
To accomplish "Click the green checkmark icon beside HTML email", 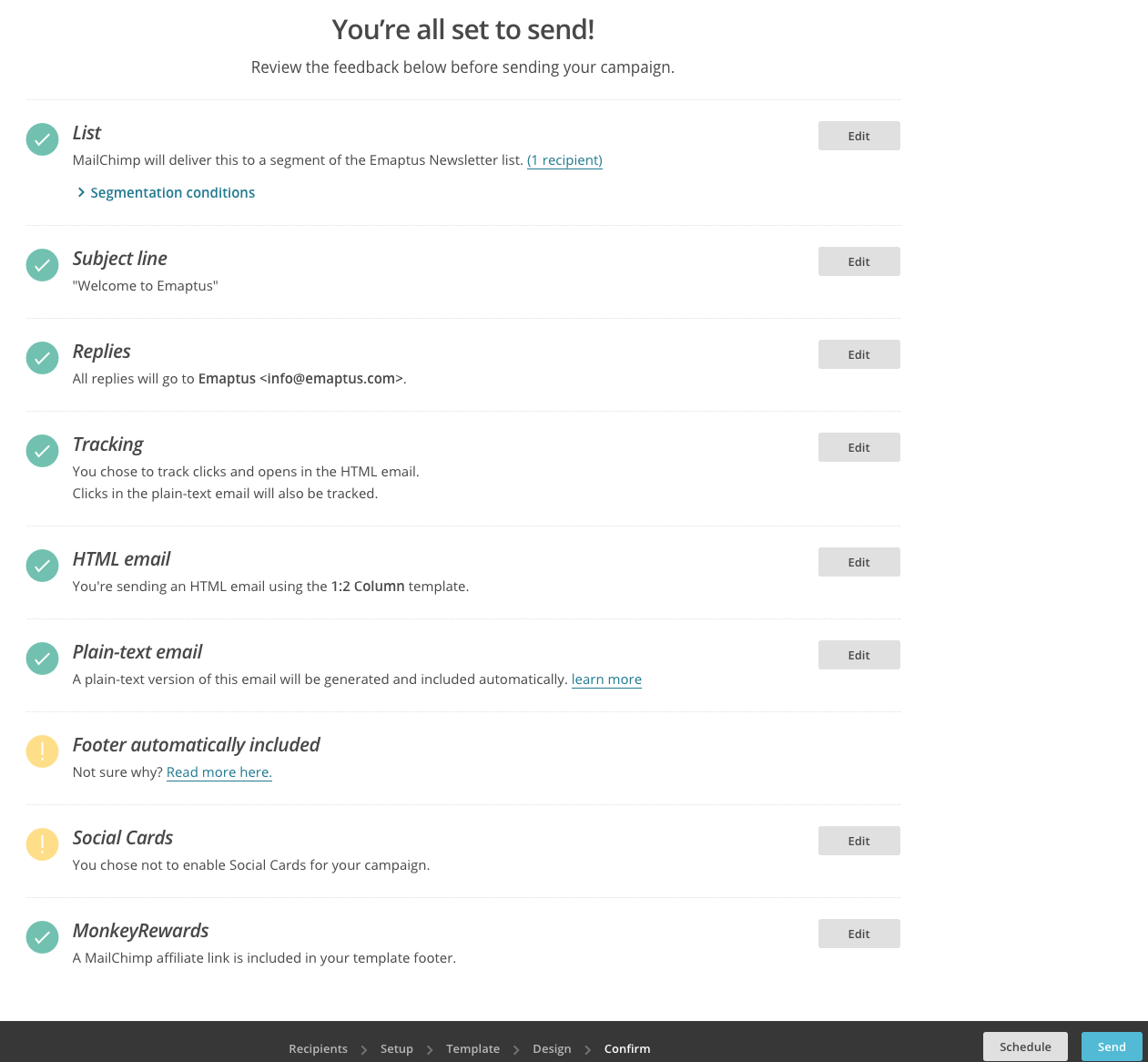I will click(x=42, y=566).
